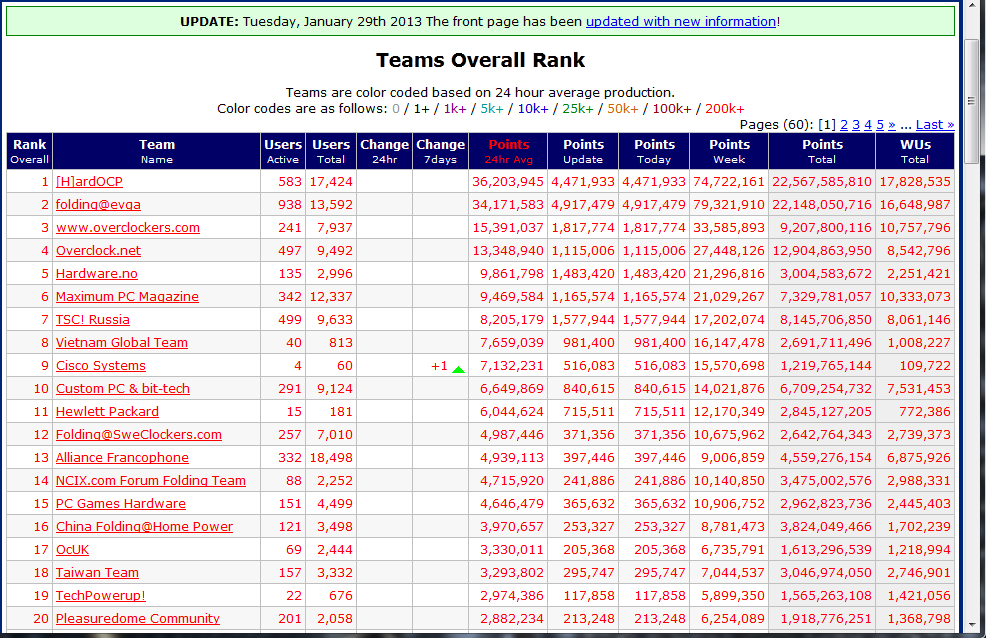Open Maximum PC Magazine team link
986x638 pixels.
tap(127, 297)
